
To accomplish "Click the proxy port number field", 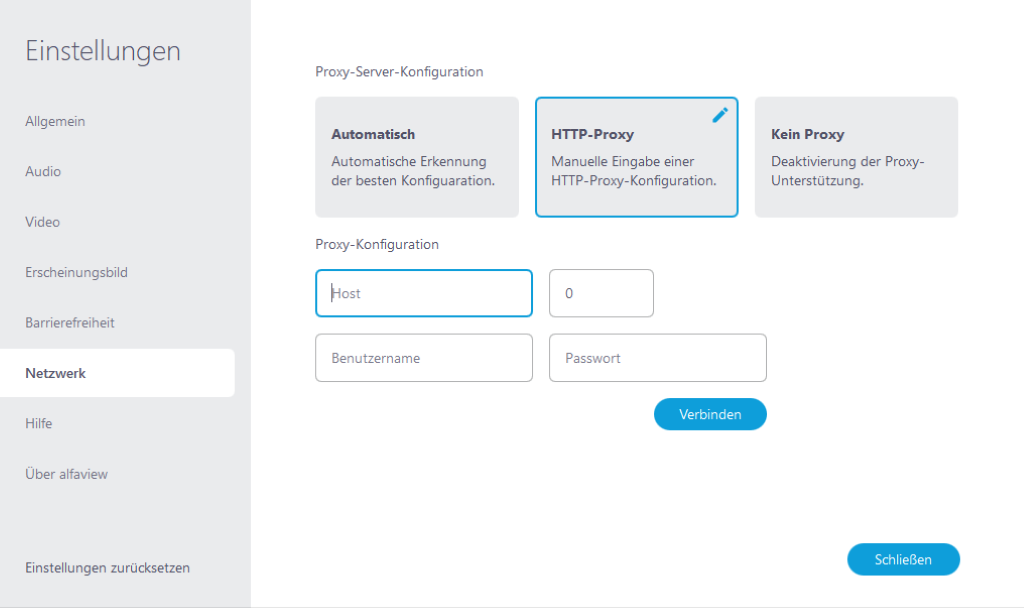I will point(601,293).
